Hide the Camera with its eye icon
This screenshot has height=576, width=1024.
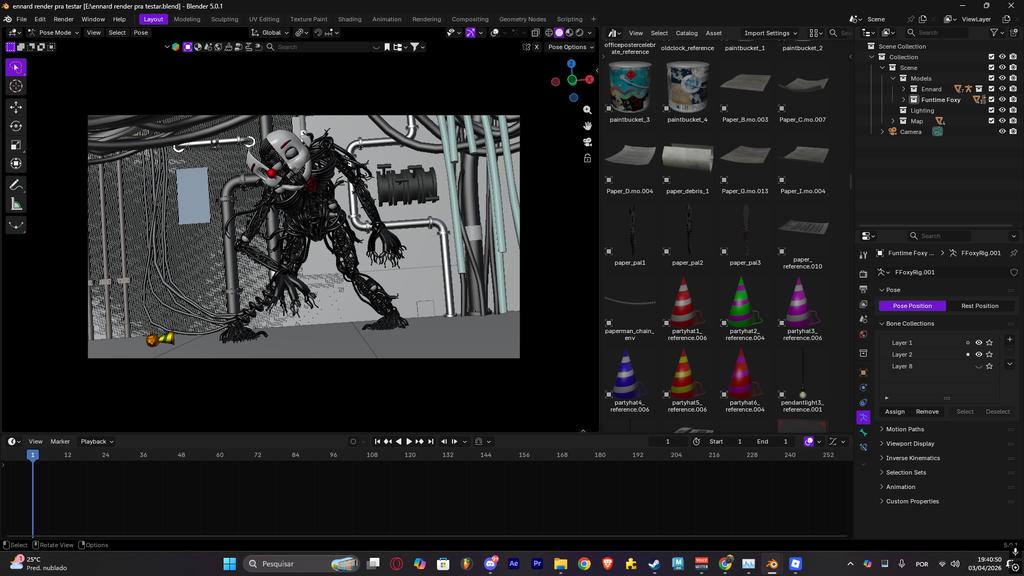click(x=1002, y=131)
